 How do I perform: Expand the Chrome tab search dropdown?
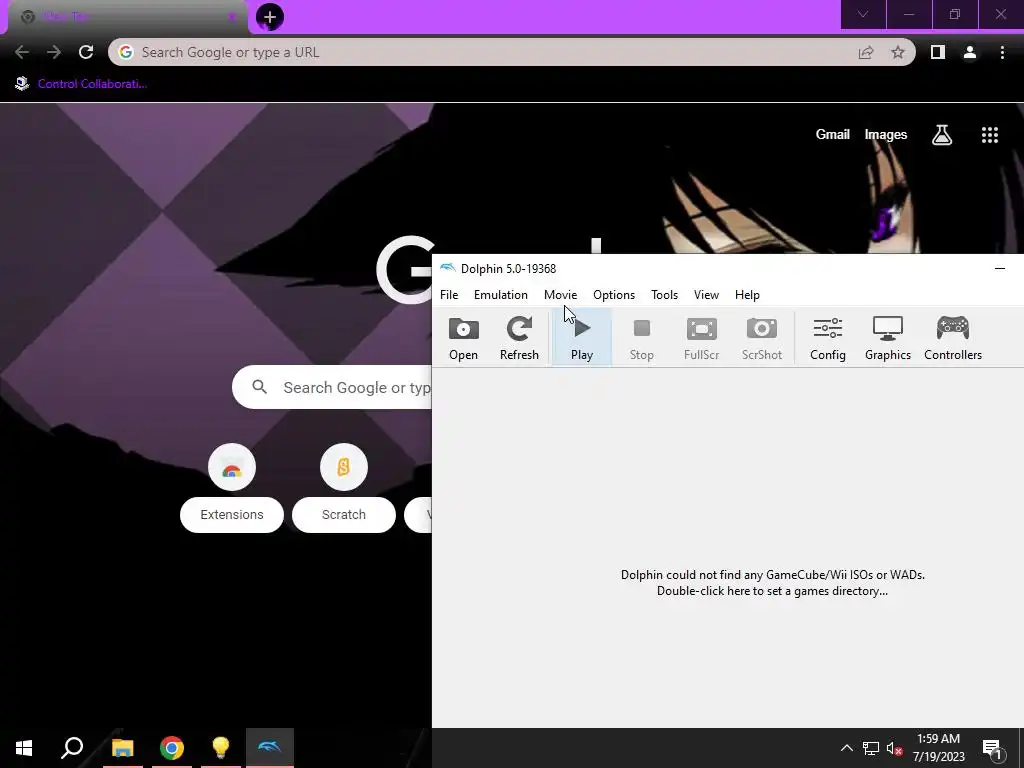863,14
